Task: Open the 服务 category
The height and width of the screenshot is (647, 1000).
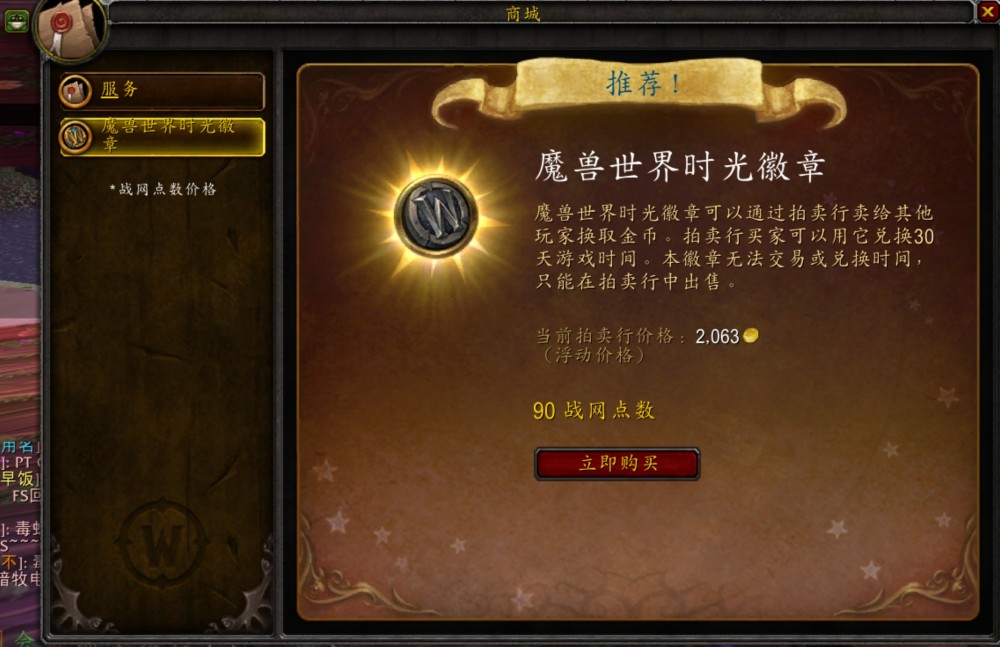Action: tap(162, 91)
